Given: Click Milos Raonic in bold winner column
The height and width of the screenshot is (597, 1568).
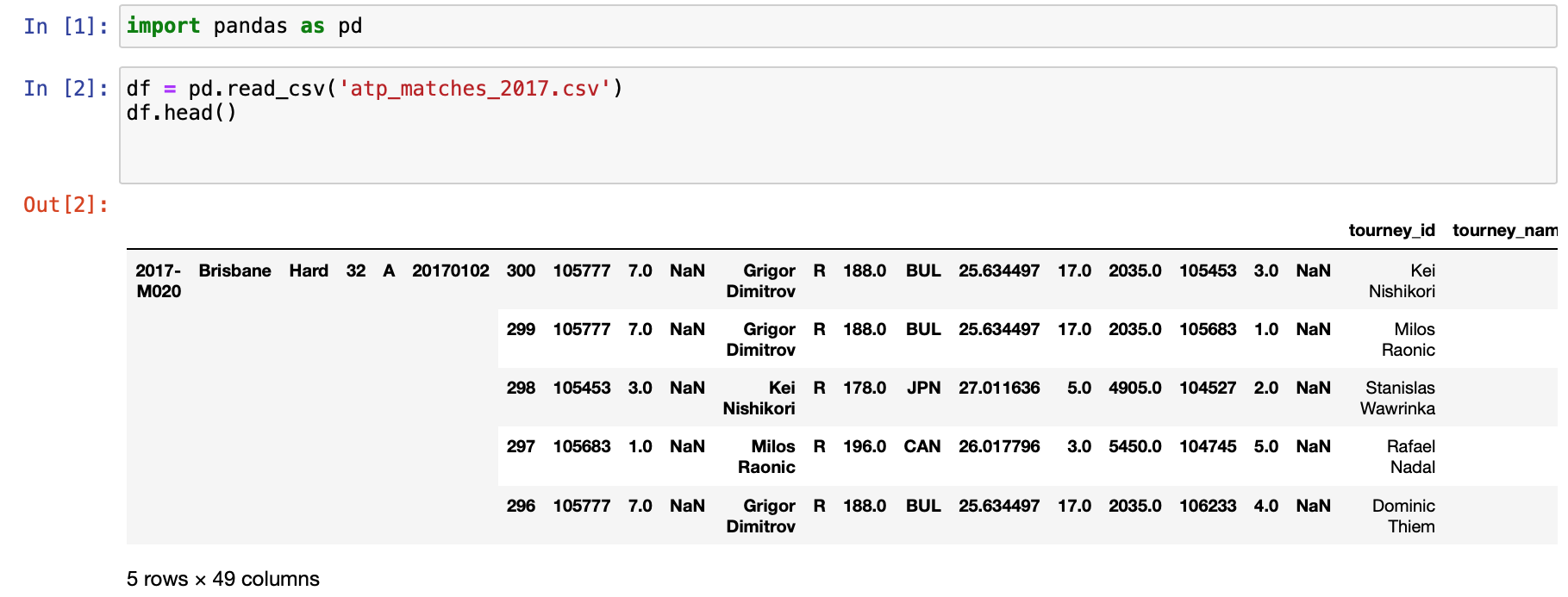Looking at the screenshot, I should (766, 457).
